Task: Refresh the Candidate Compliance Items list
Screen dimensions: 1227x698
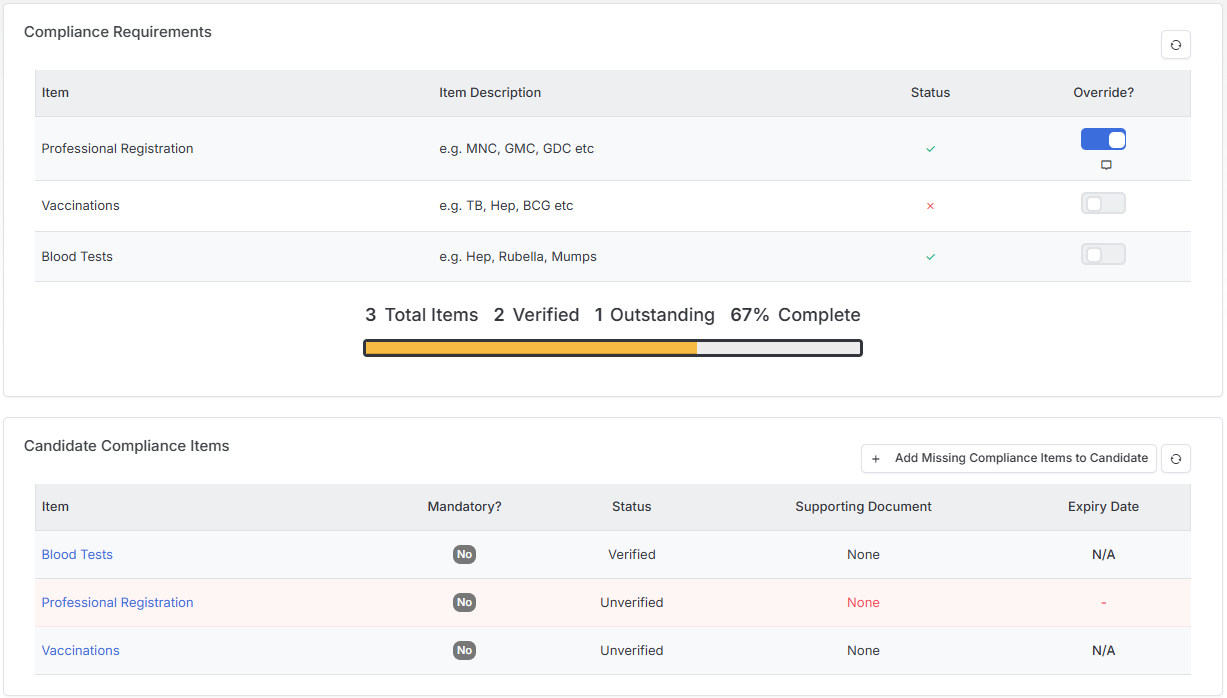Action: point(1175,459)
